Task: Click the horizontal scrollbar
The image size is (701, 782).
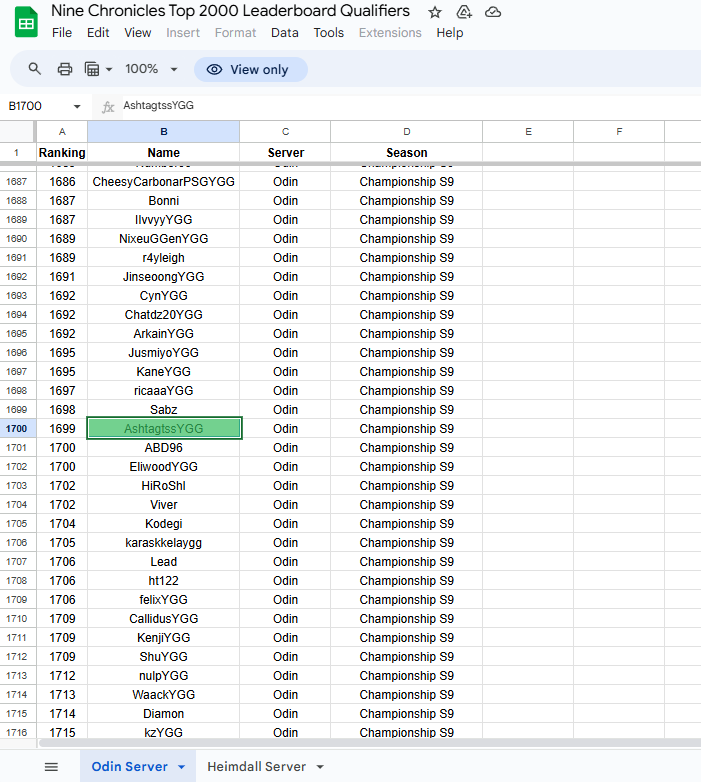Action: pos(369,743)
